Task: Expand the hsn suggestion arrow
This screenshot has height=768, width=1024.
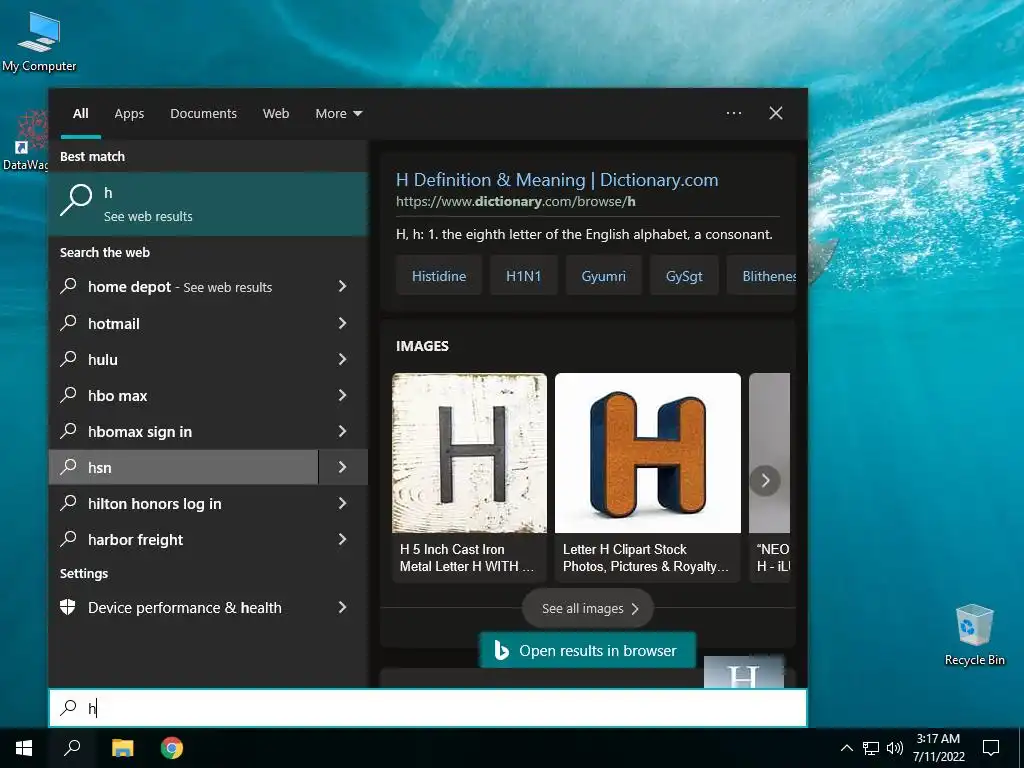Action: tap(343, 467)
